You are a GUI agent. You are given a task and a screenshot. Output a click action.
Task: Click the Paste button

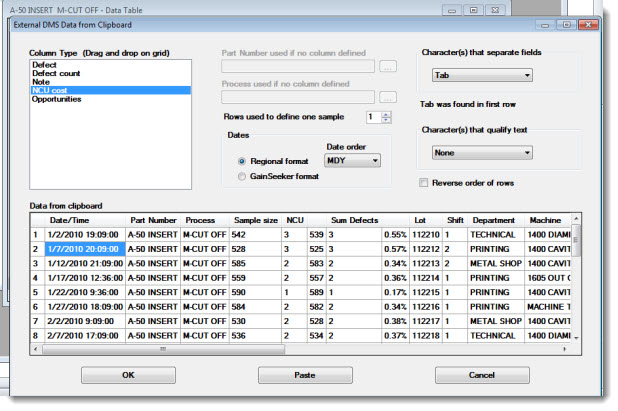pyautogui.click(x=305, y=375)
